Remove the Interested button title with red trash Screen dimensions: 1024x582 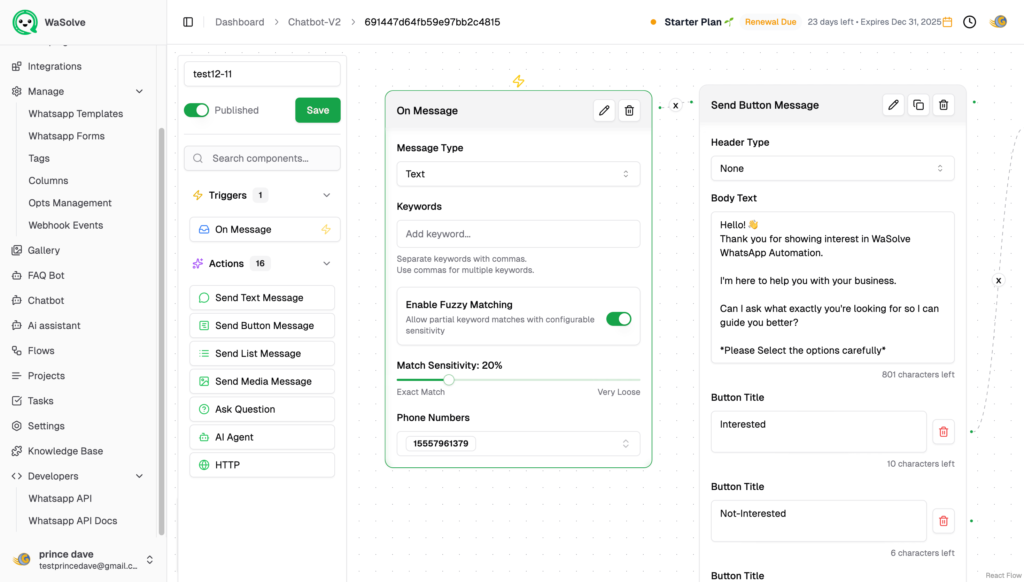point(943,432)
